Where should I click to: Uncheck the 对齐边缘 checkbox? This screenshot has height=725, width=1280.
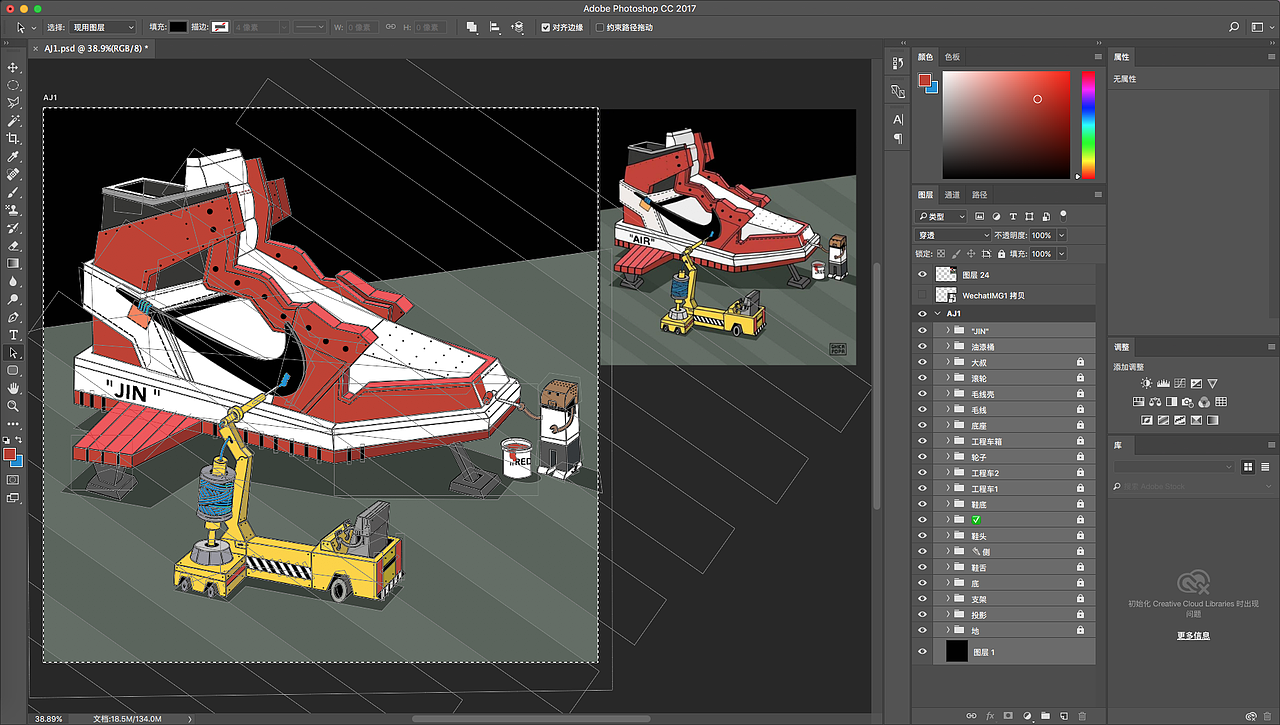pos(545,28)
